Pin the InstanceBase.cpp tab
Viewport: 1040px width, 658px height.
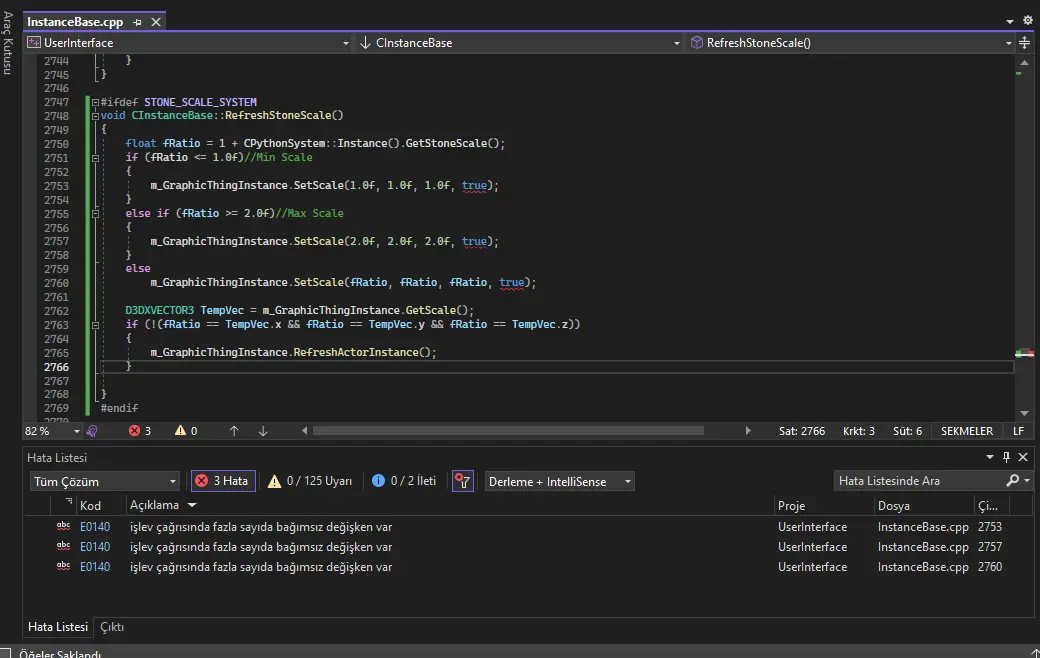coord(137,22)
